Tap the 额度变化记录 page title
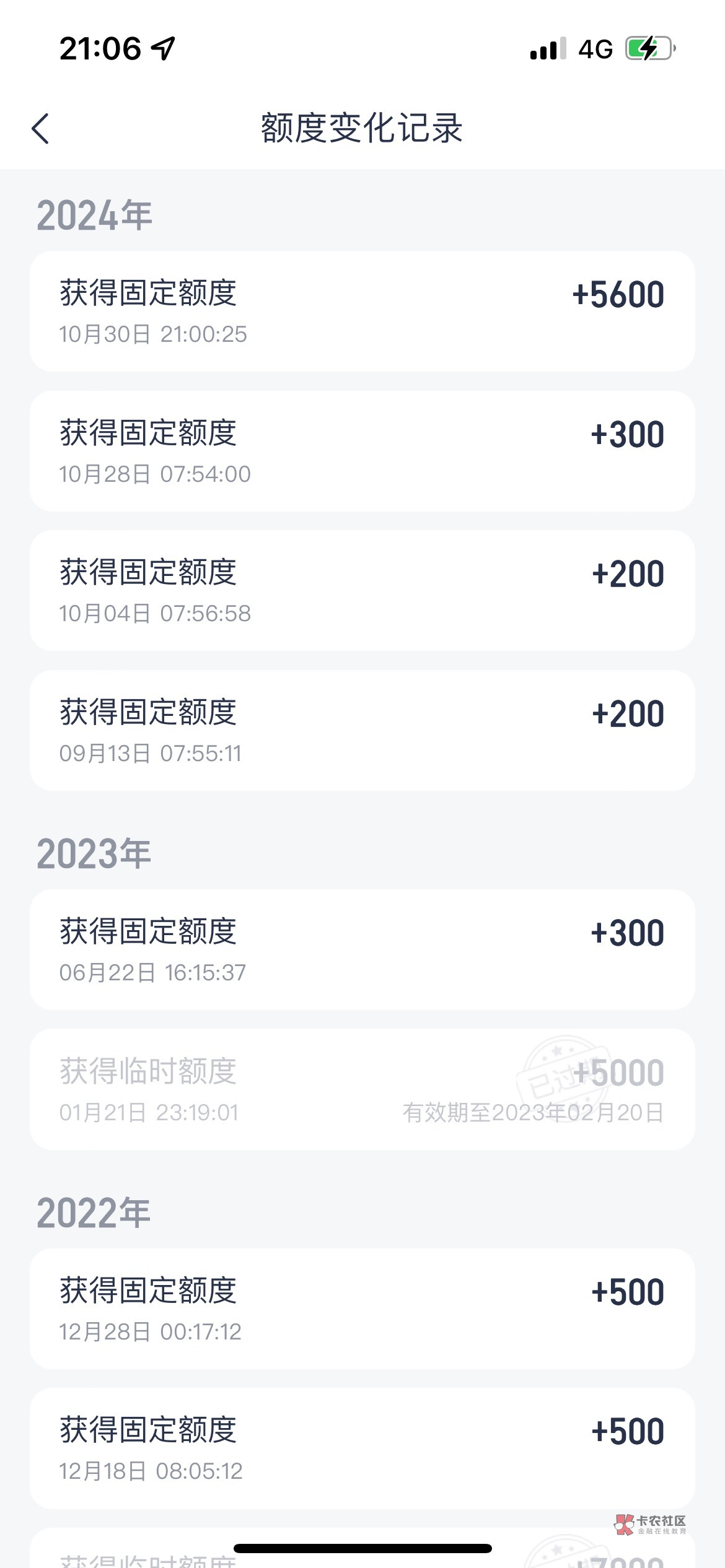This screenshot has height=1568, width=725. tap(362, 128)
